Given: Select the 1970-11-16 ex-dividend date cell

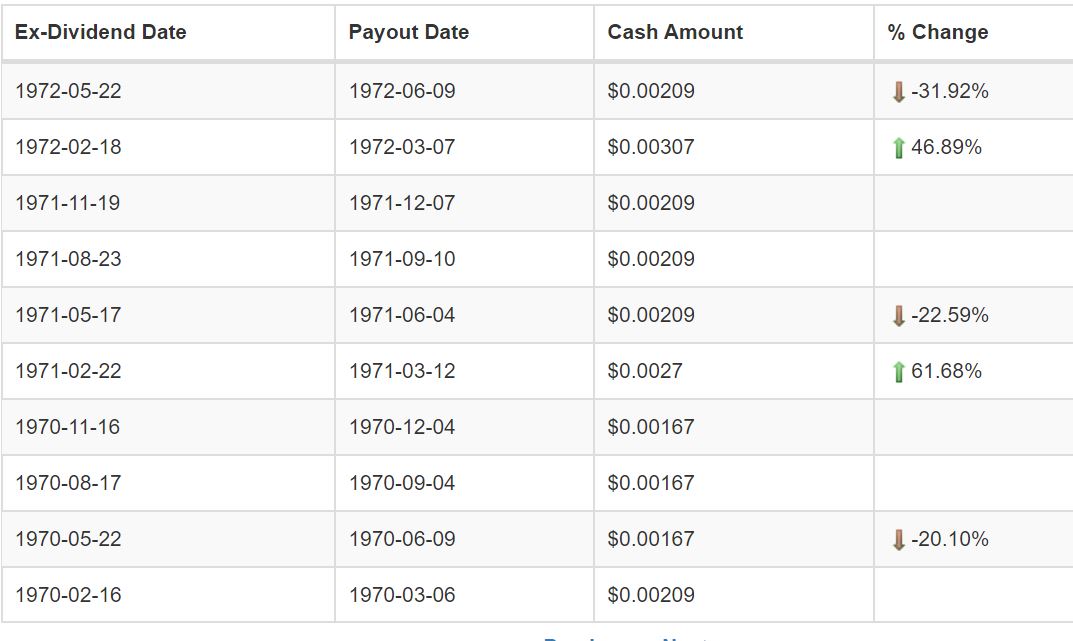Looking at the screenshot, I should pos(67,427).
